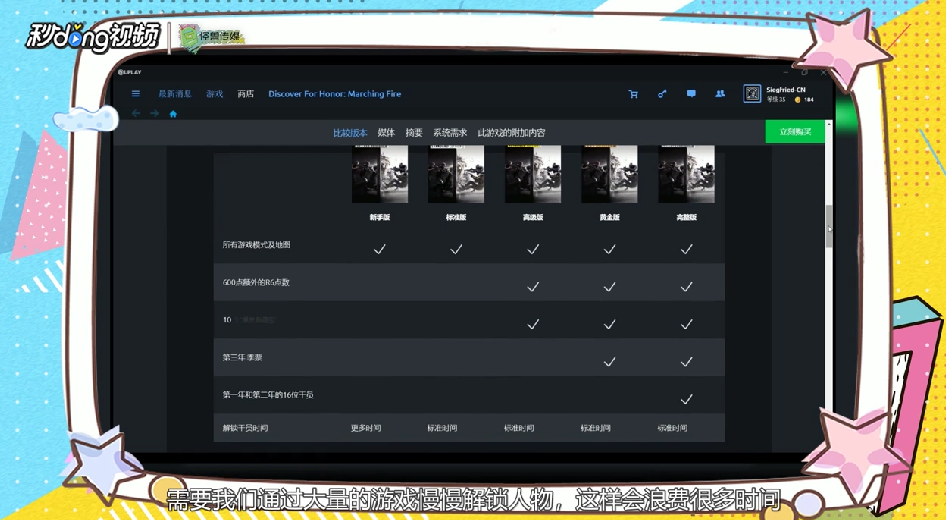Switch to the 摘要 tab
This screenshot has width=946, height=520.
click(x=414, y=133)
